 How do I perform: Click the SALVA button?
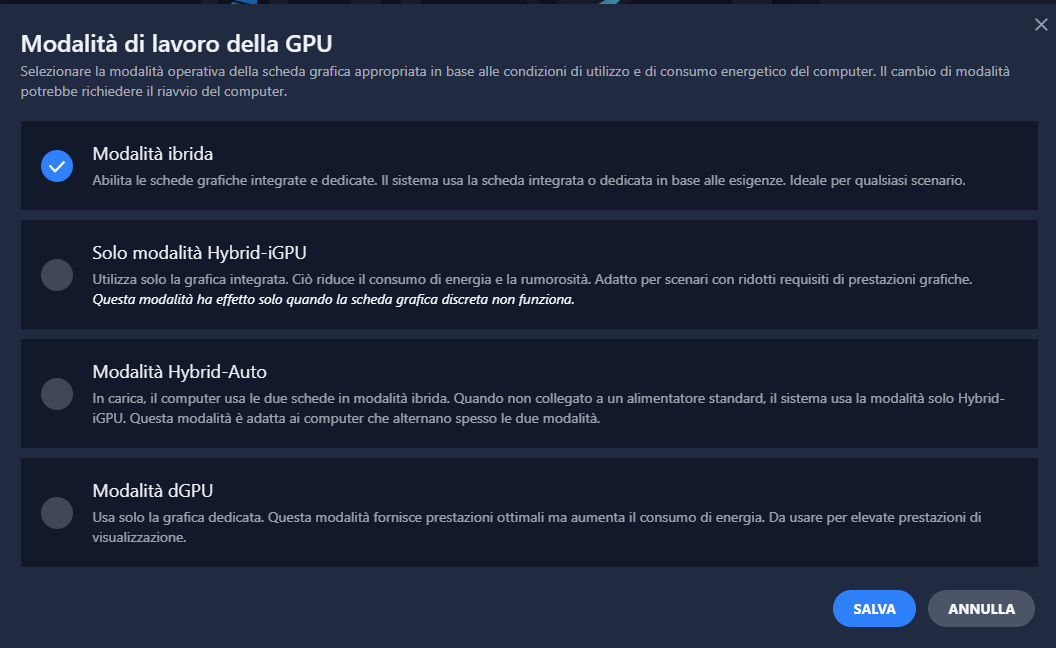coord(873,608)
